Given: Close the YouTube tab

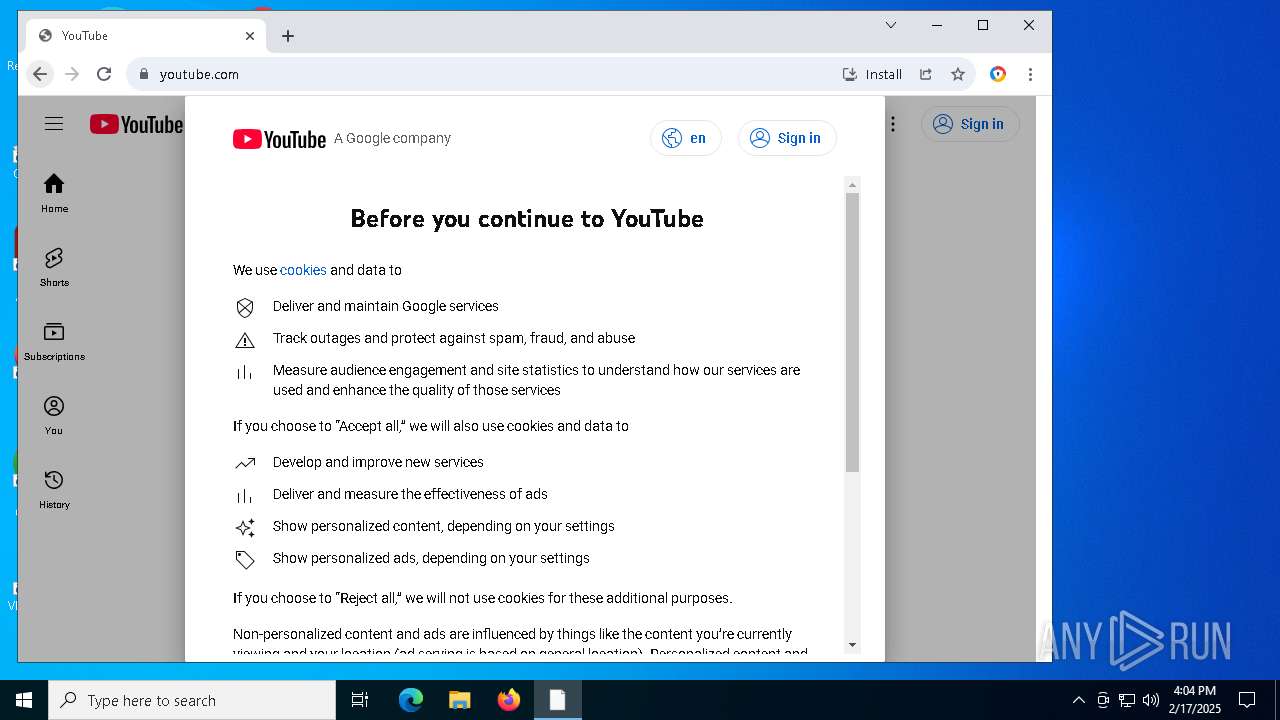Looking at the screenshot, I should (250, 36).
